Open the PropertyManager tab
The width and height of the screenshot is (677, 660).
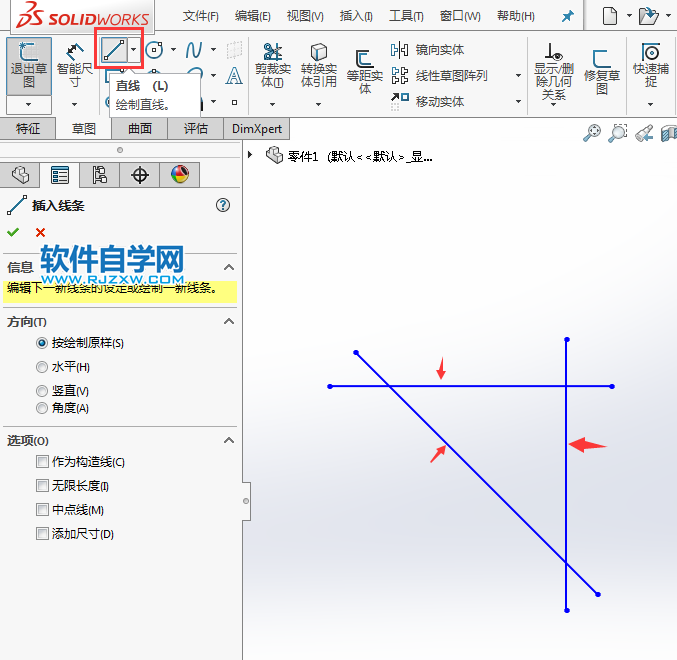pyautogui.click(x=60, y=175)
